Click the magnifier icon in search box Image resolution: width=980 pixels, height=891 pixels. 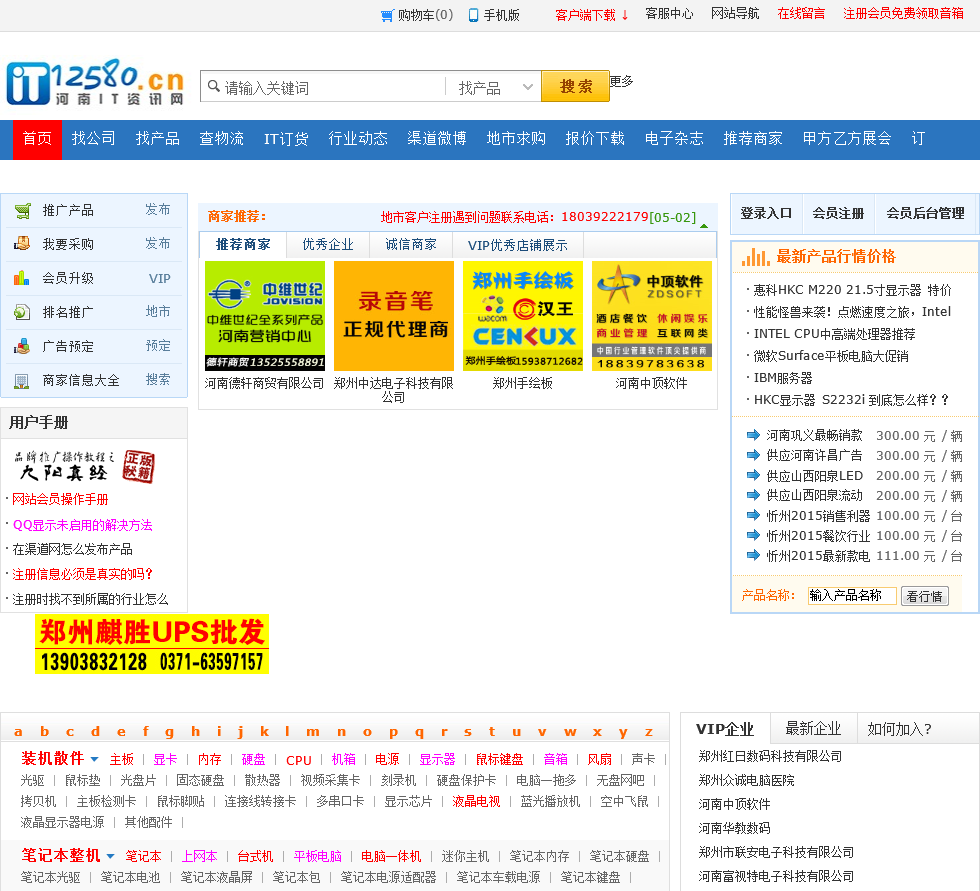tap(214, 86)
